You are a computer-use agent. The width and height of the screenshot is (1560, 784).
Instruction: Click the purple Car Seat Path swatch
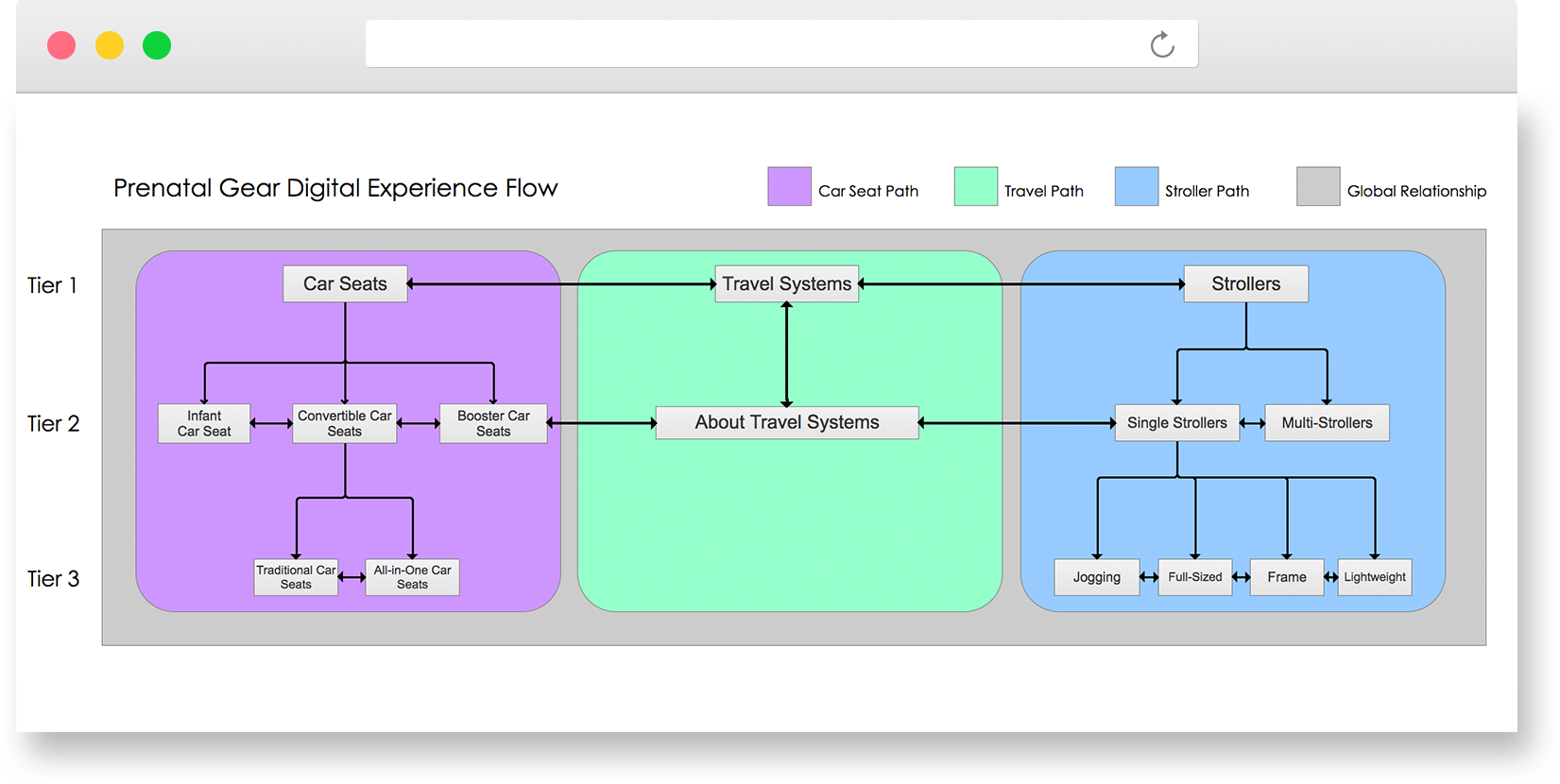tap(790, 186)
